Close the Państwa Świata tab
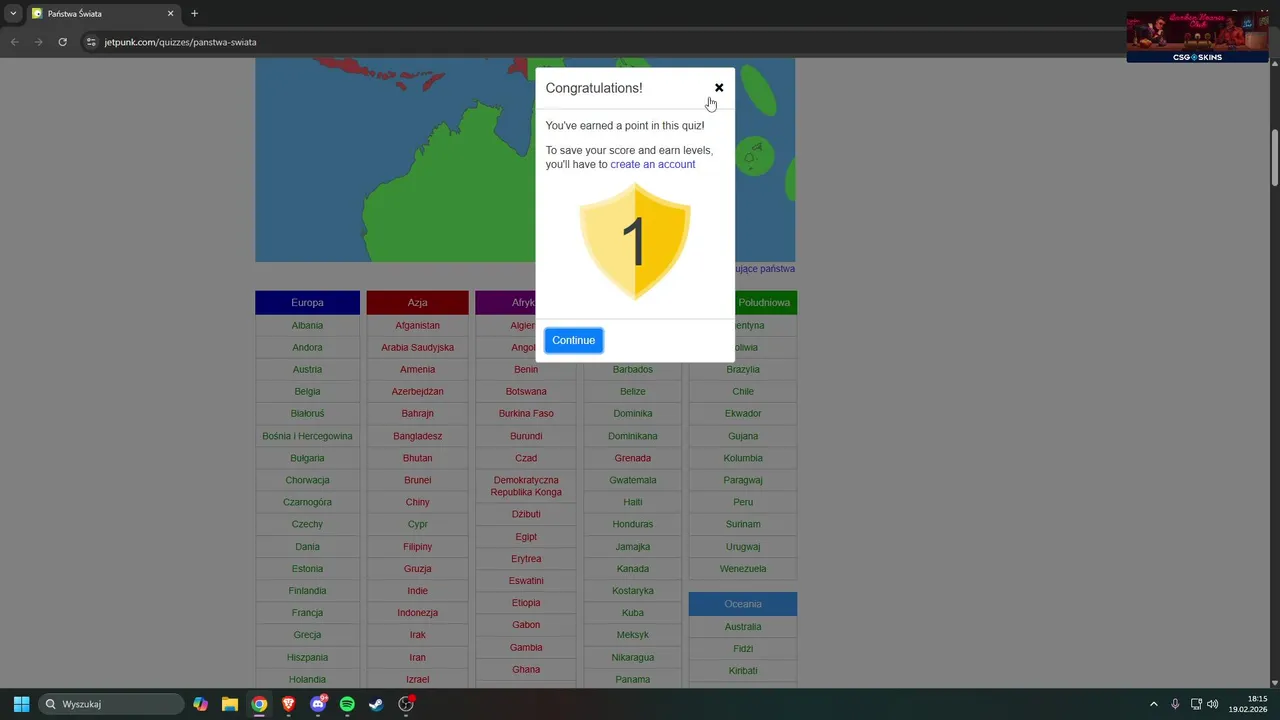Image resolution: width=1280 pixels, height=720 pixels. (170, 14)
